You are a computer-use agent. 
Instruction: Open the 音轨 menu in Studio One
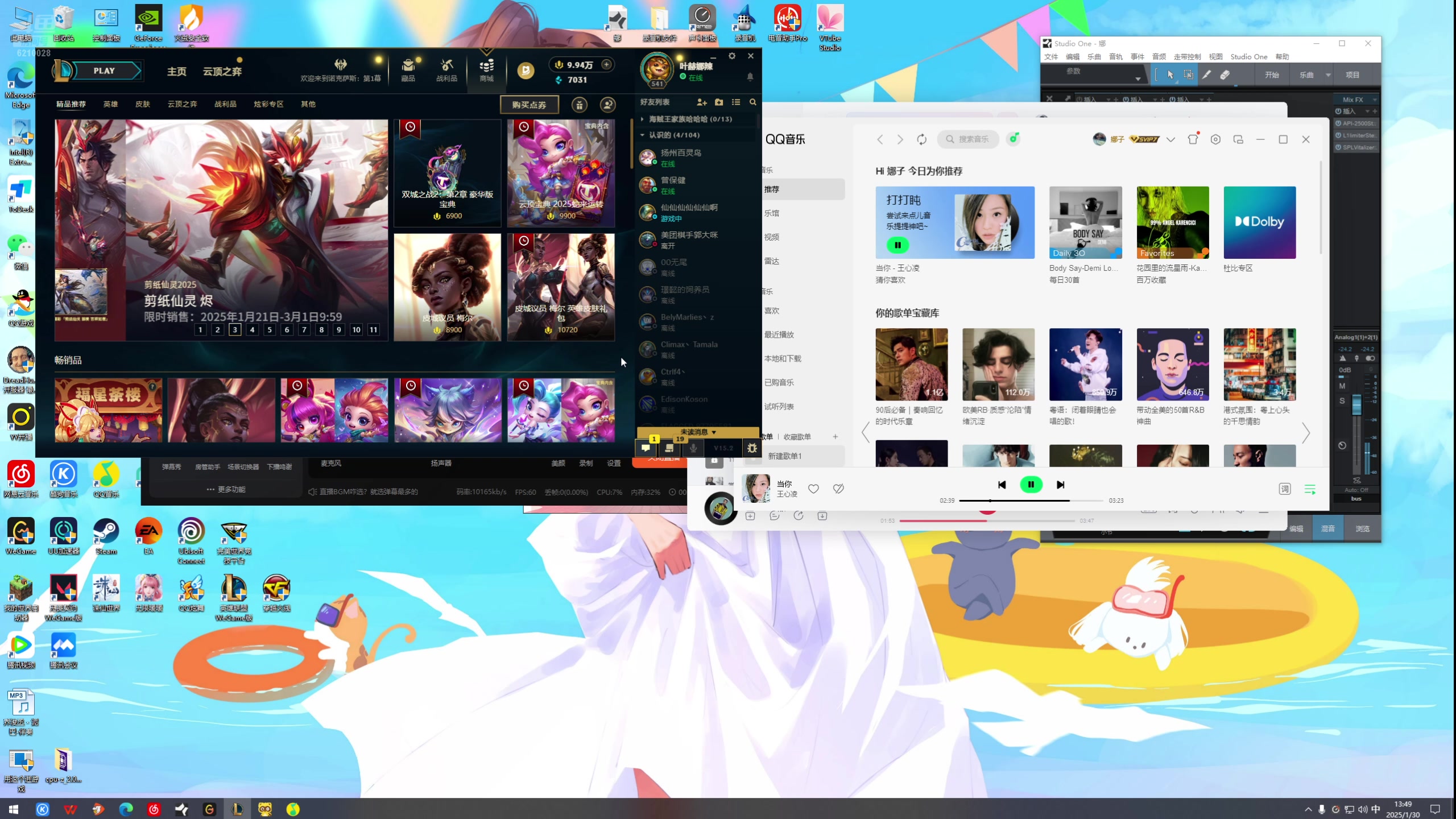click(1115, 57)
